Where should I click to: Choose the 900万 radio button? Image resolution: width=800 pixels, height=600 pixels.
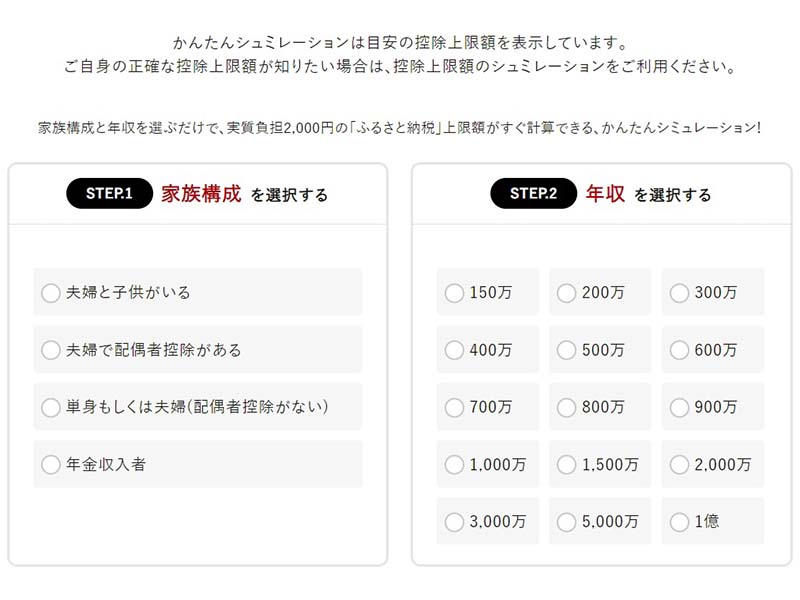click(x=680, y=407)
